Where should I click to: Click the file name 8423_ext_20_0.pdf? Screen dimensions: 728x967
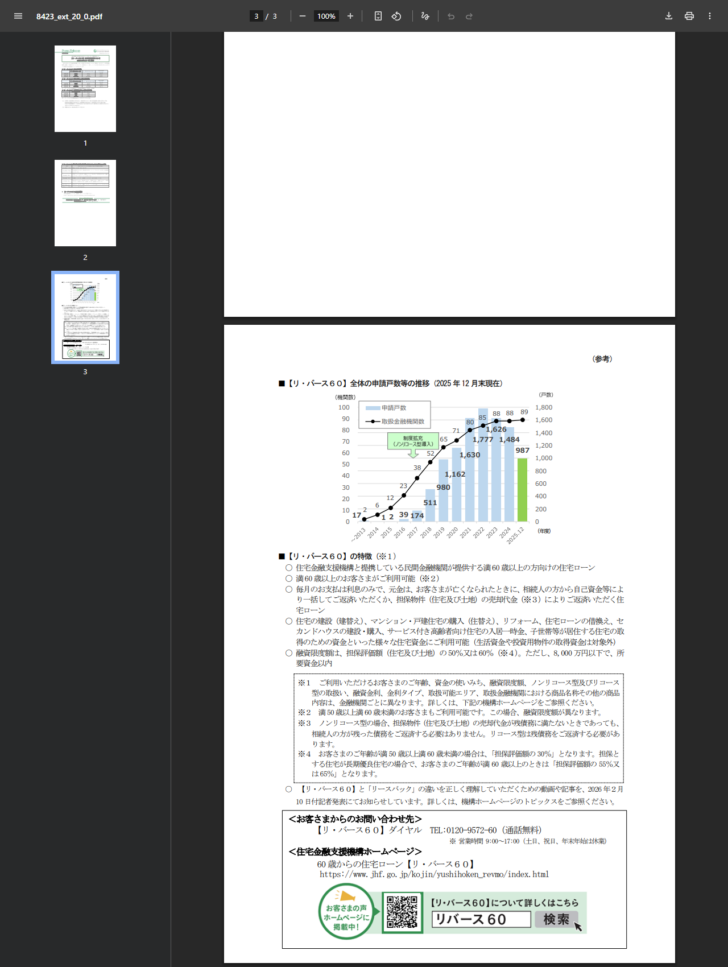coord(69,17)
